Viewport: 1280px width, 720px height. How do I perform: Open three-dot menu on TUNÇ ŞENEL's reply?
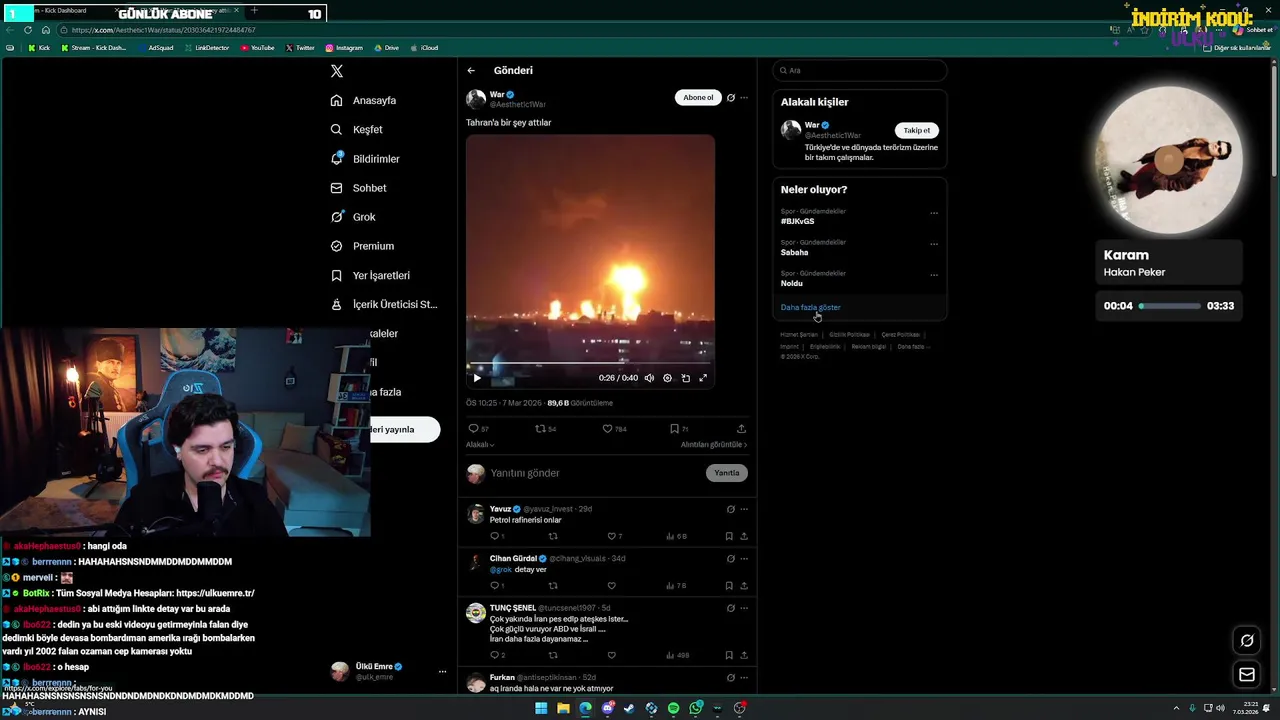click(744, 608)
